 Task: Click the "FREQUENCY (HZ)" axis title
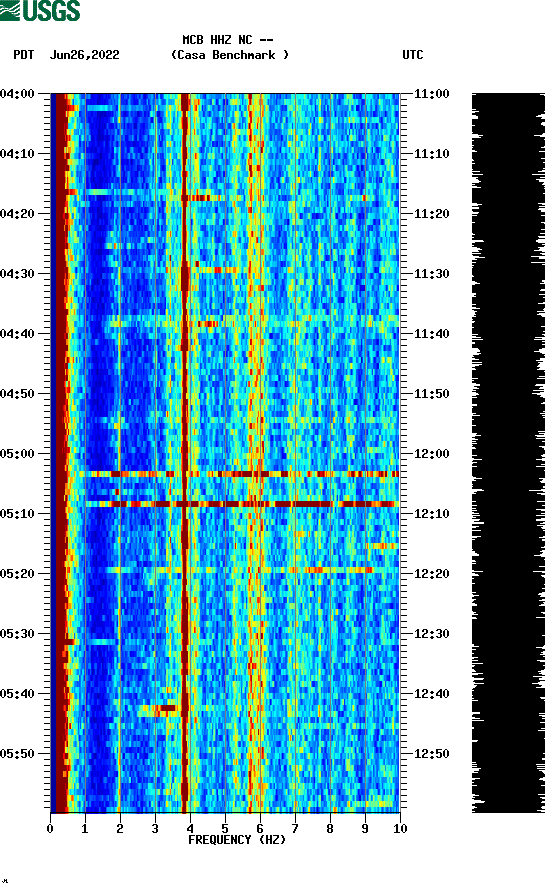click(x=237, y=840)
